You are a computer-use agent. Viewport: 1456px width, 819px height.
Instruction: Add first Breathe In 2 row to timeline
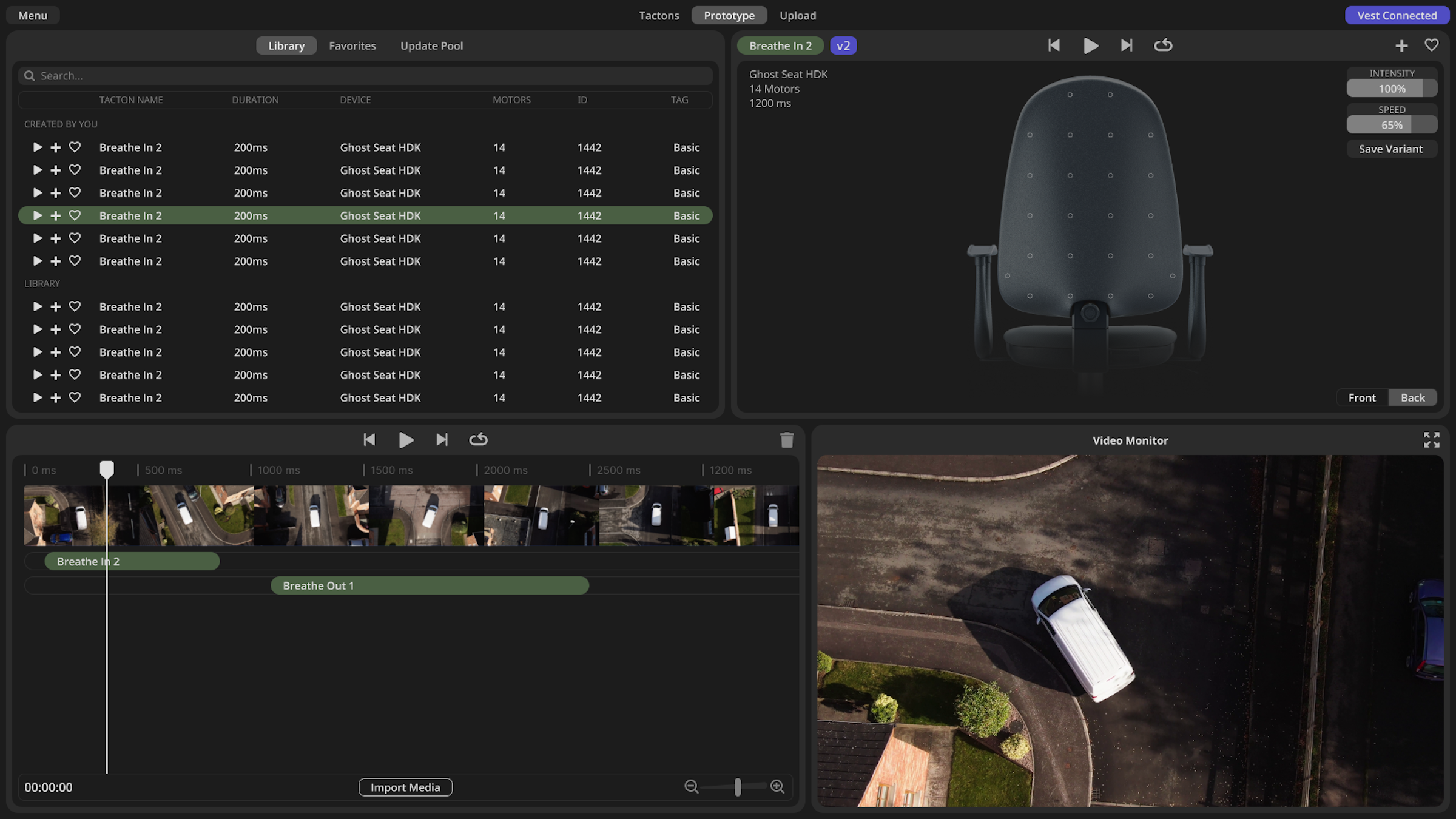coord(56,147)
